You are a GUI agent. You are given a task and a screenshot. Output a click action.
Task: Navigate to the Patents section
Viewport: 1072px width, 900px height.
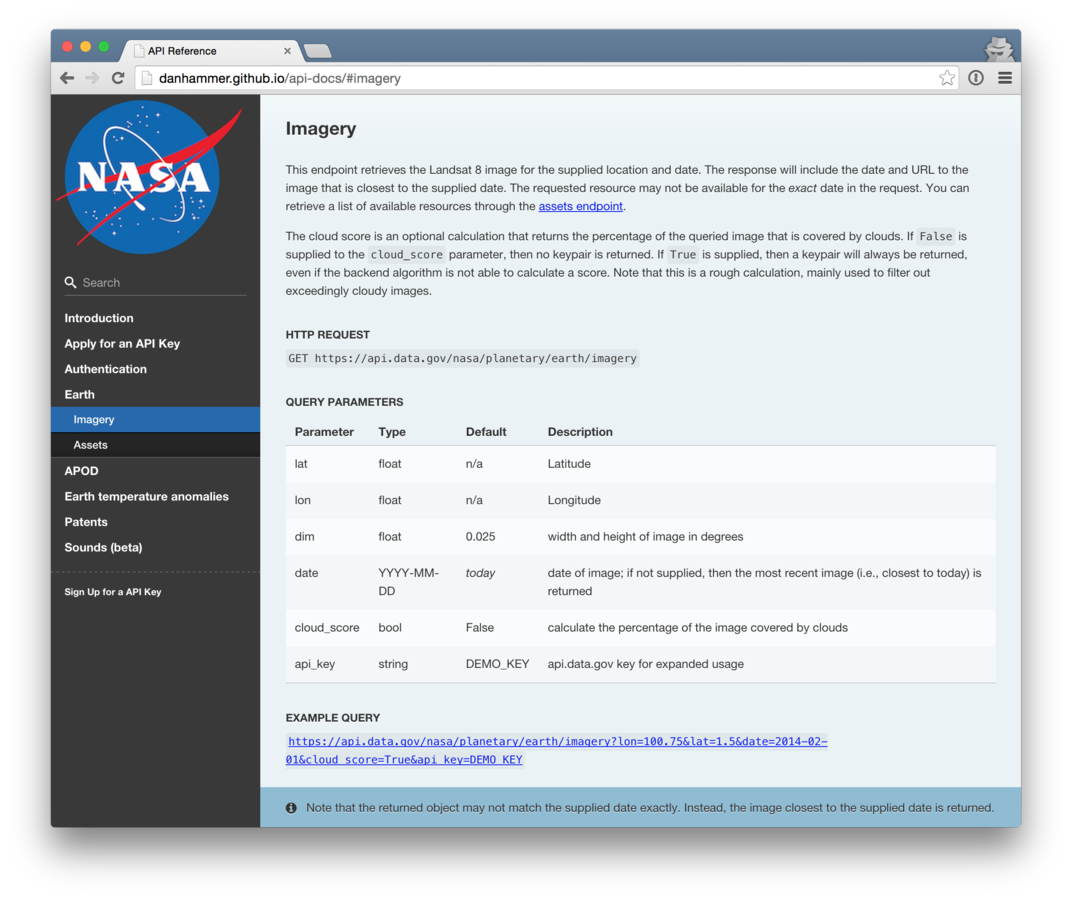pos(86,522)
